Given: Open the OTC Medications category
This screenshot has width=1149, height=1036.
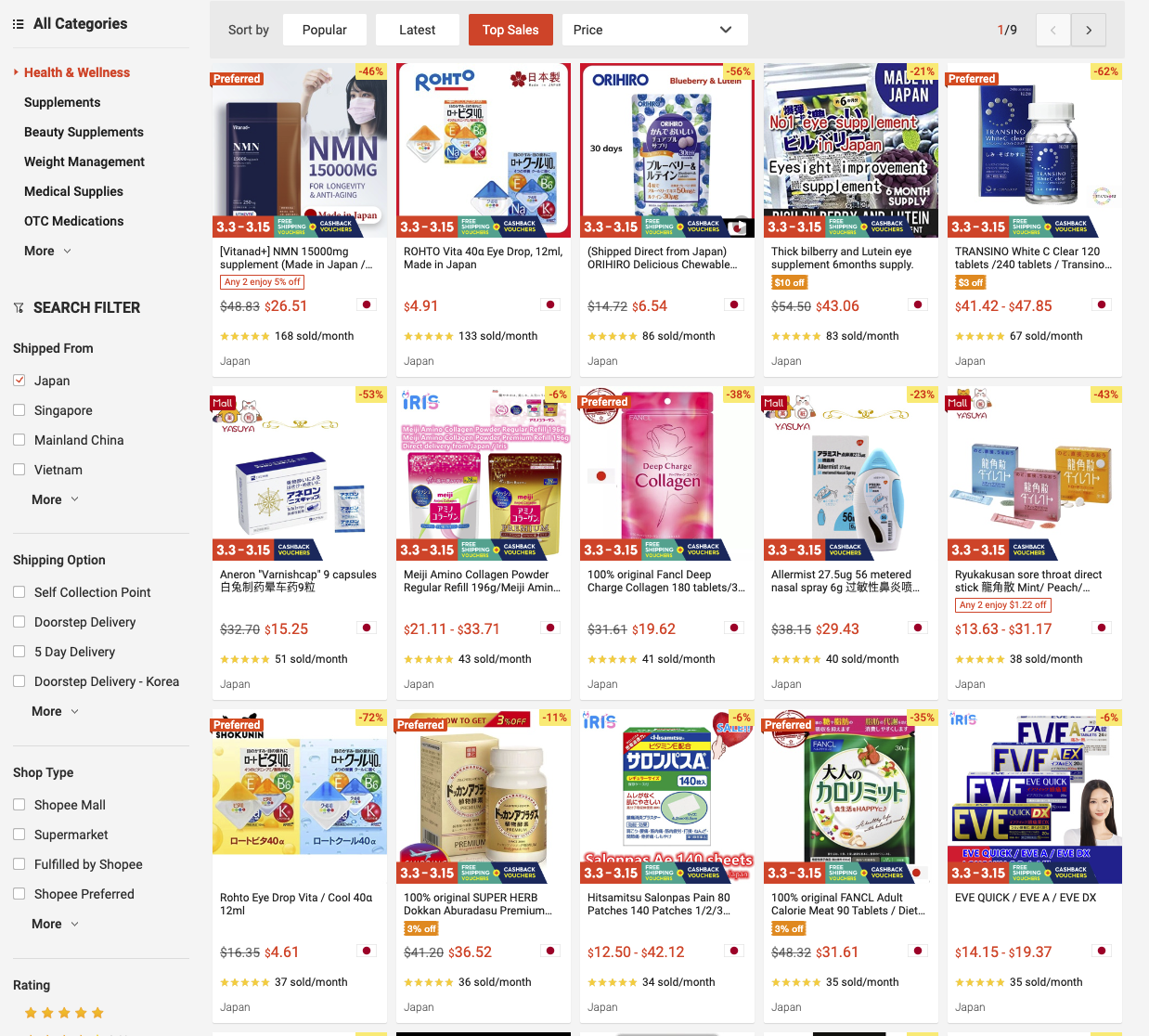Looking at the screenshot, I should click(73, 221).
